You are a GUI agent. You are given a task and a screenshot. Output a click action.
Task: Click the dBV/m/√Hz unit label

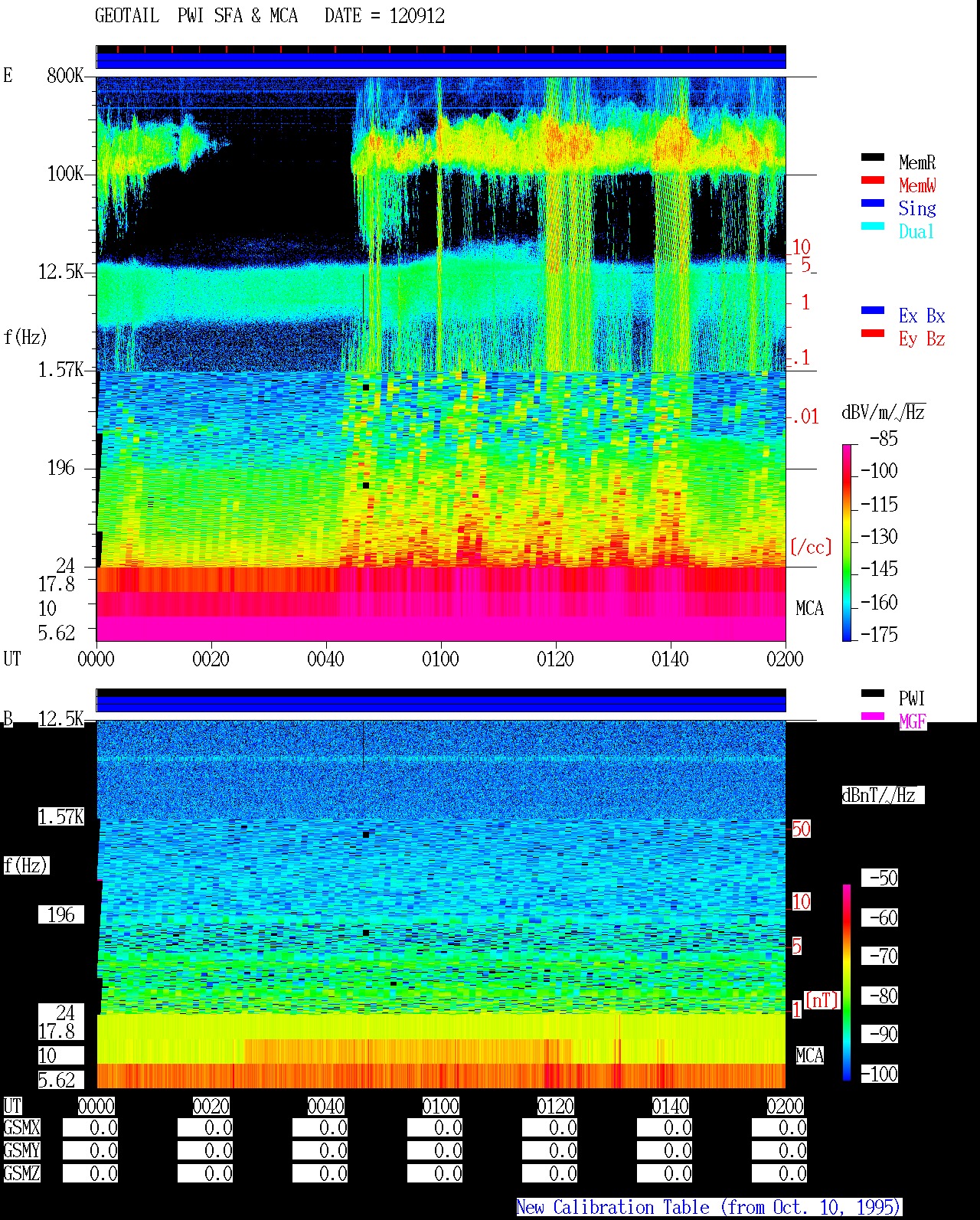coord(884,412)
